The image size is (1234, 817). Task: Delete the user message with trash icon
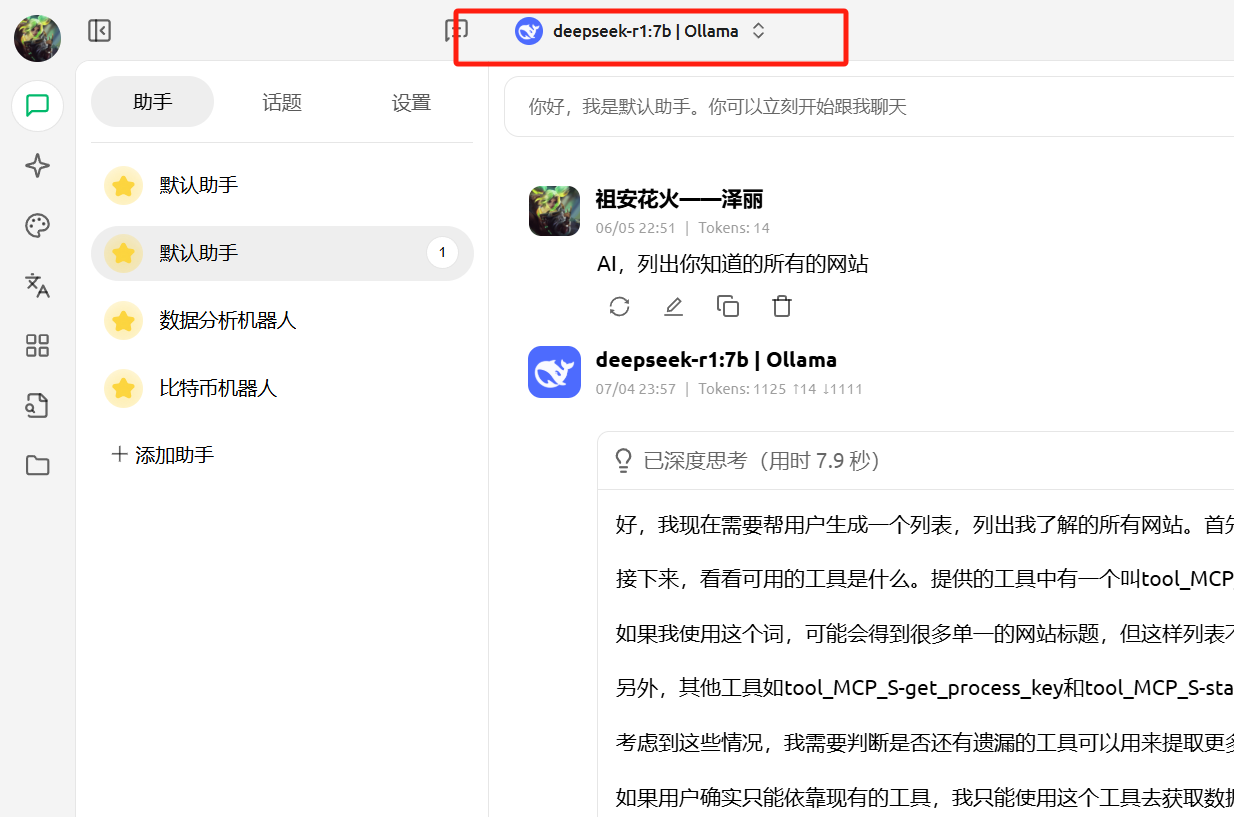pyautogui.click(x=782, y=307)
